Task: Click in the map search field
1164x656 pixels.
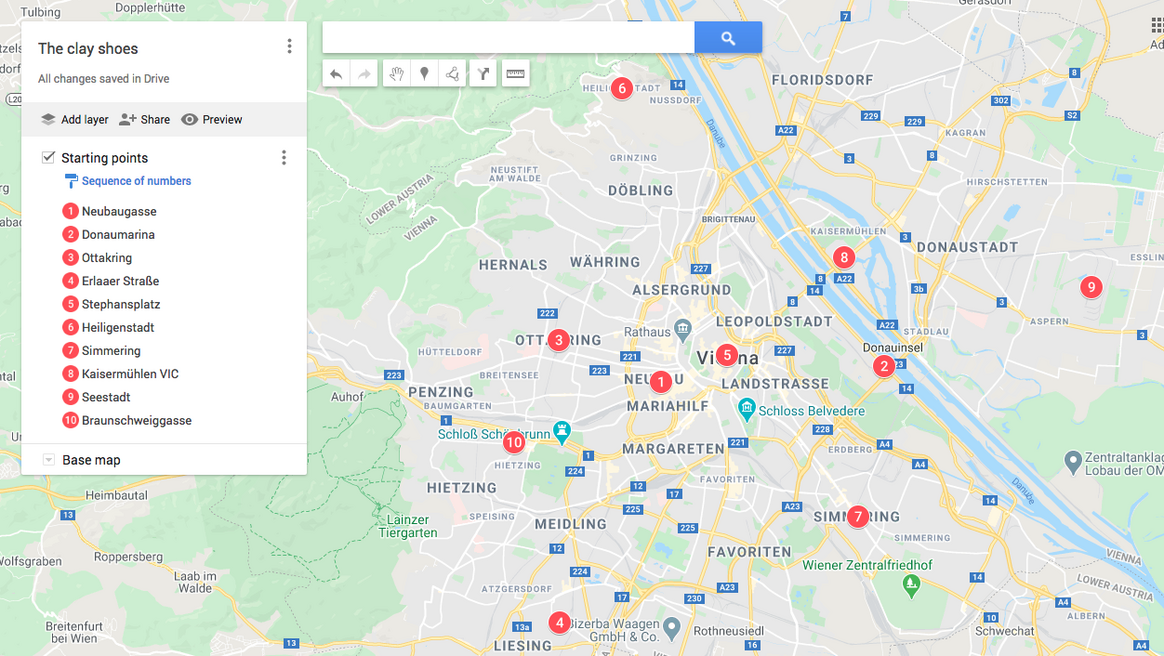Action: click(508, 38)
